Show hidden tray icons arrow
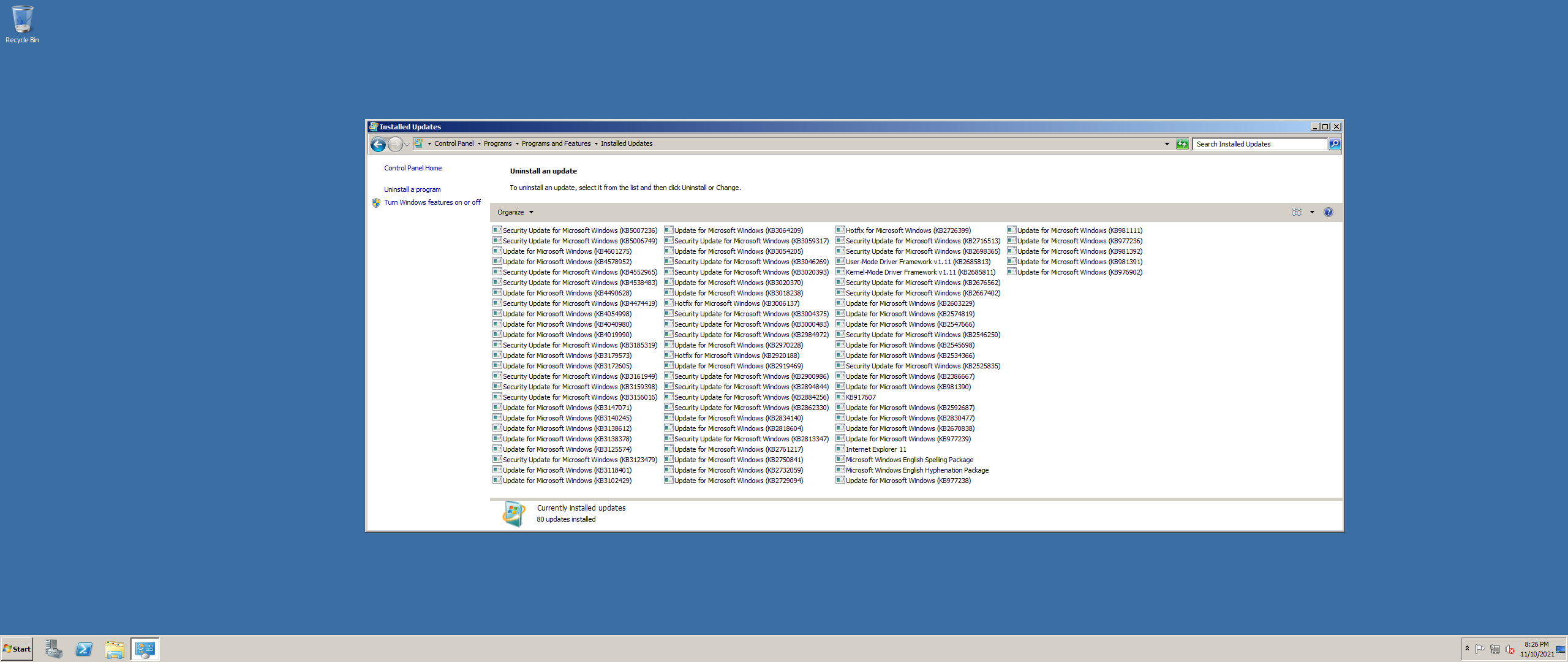This screenshot has width=1568, height=662. pos(1467,648)
